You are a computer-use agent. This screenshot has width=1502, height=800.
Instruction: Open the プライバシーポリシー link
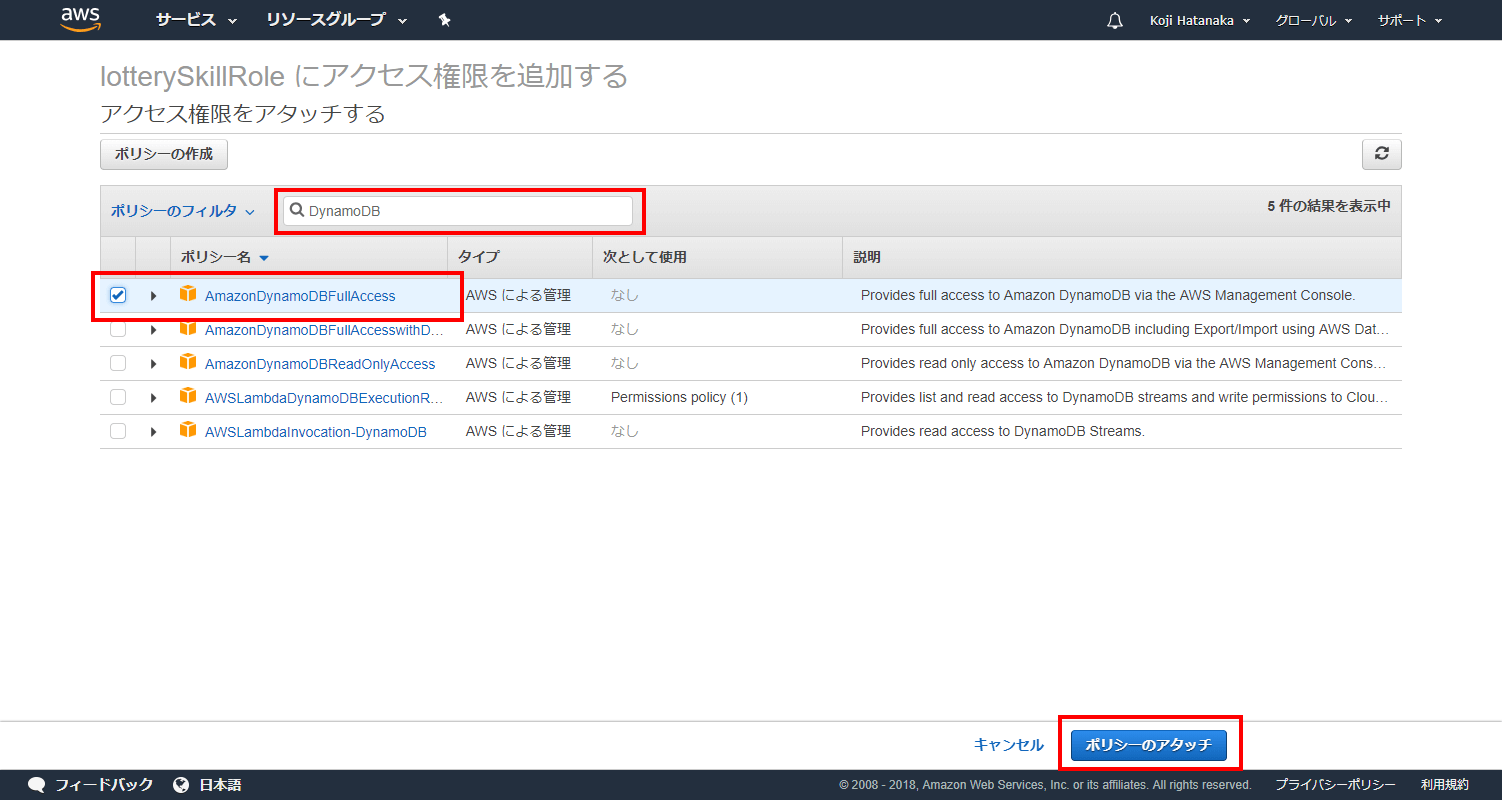(x=1335, y=785)
